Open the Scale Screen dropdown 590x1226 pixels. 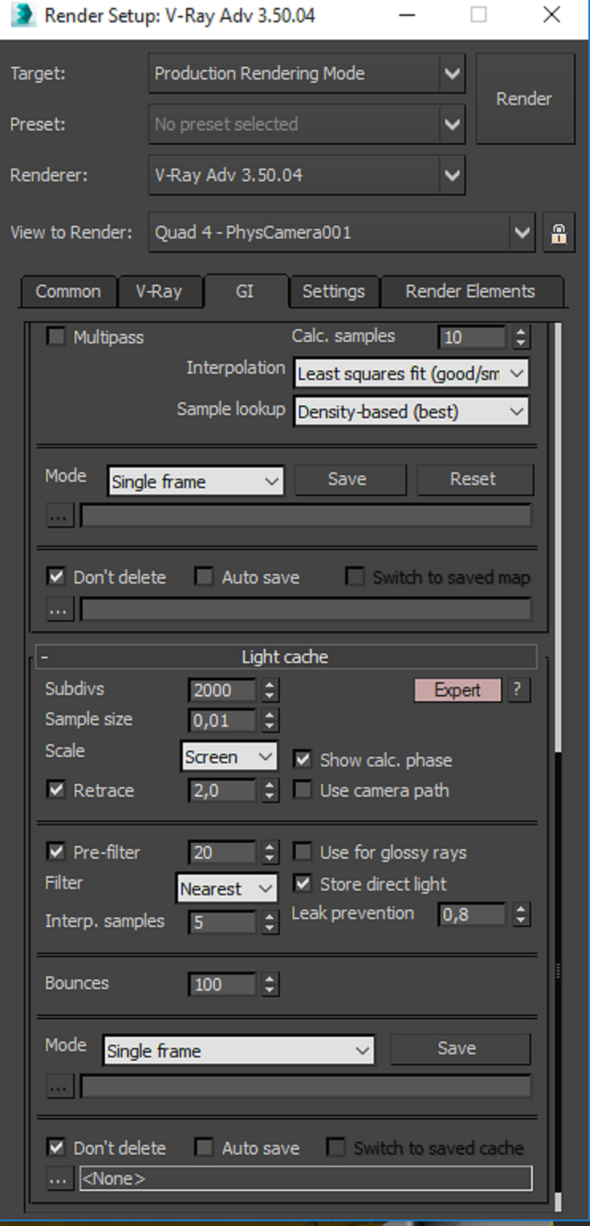[229, 757]
